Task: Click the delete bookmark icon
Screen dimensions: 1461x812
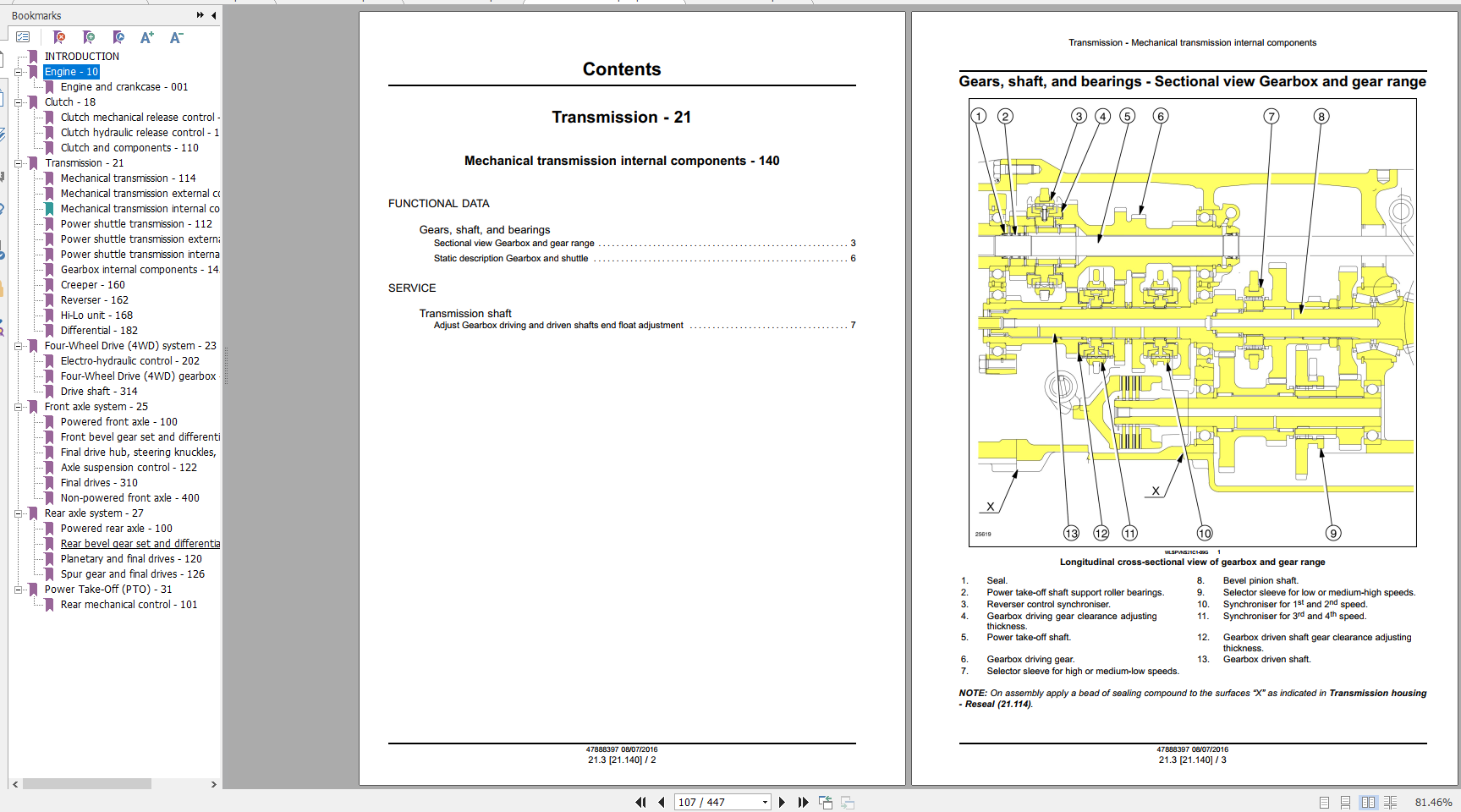Action: (59, 37)
